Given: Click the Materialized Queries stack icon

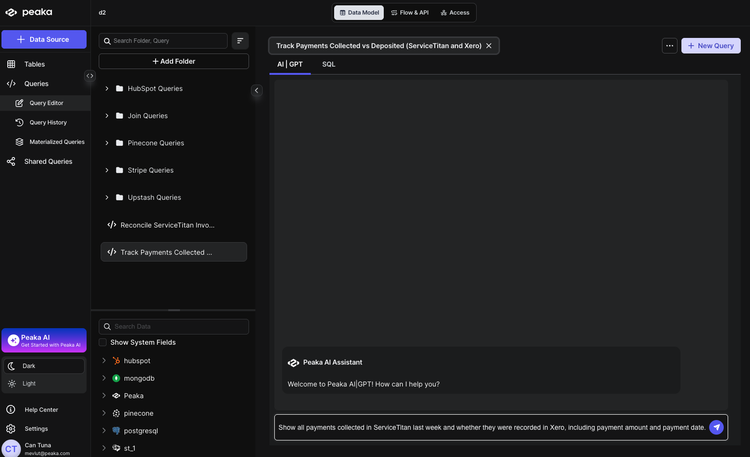Looking at the screenshot, I should click(x=19, y=142).
